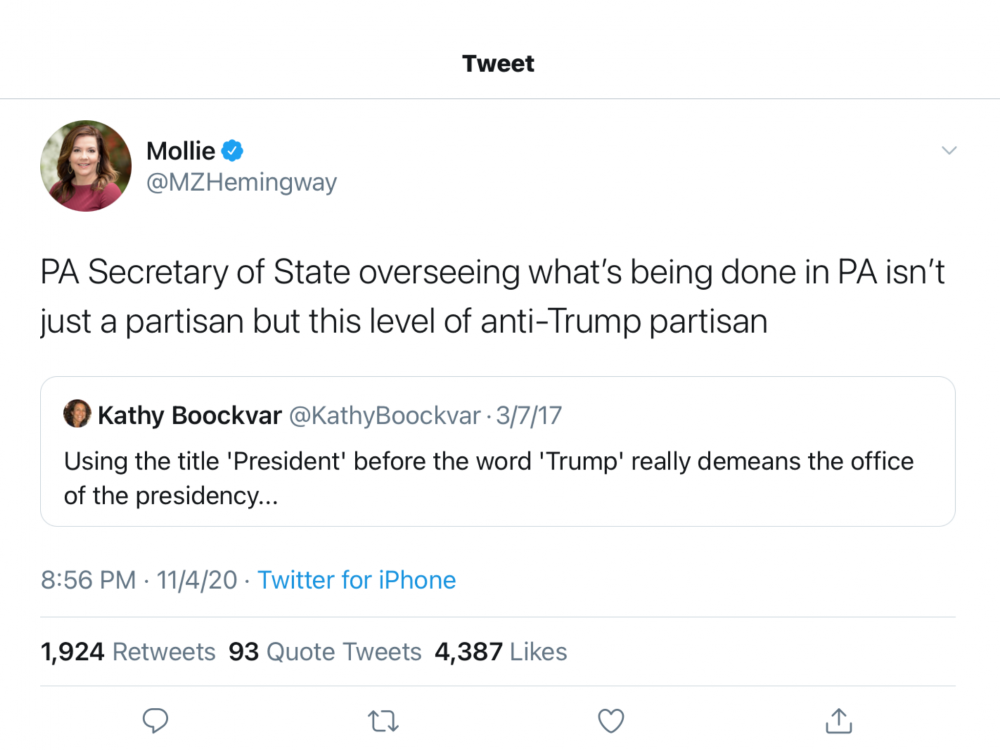This screenshot has height=750, width=1000.
Task: Click the Mollie display name
Action: coord(180,151)
